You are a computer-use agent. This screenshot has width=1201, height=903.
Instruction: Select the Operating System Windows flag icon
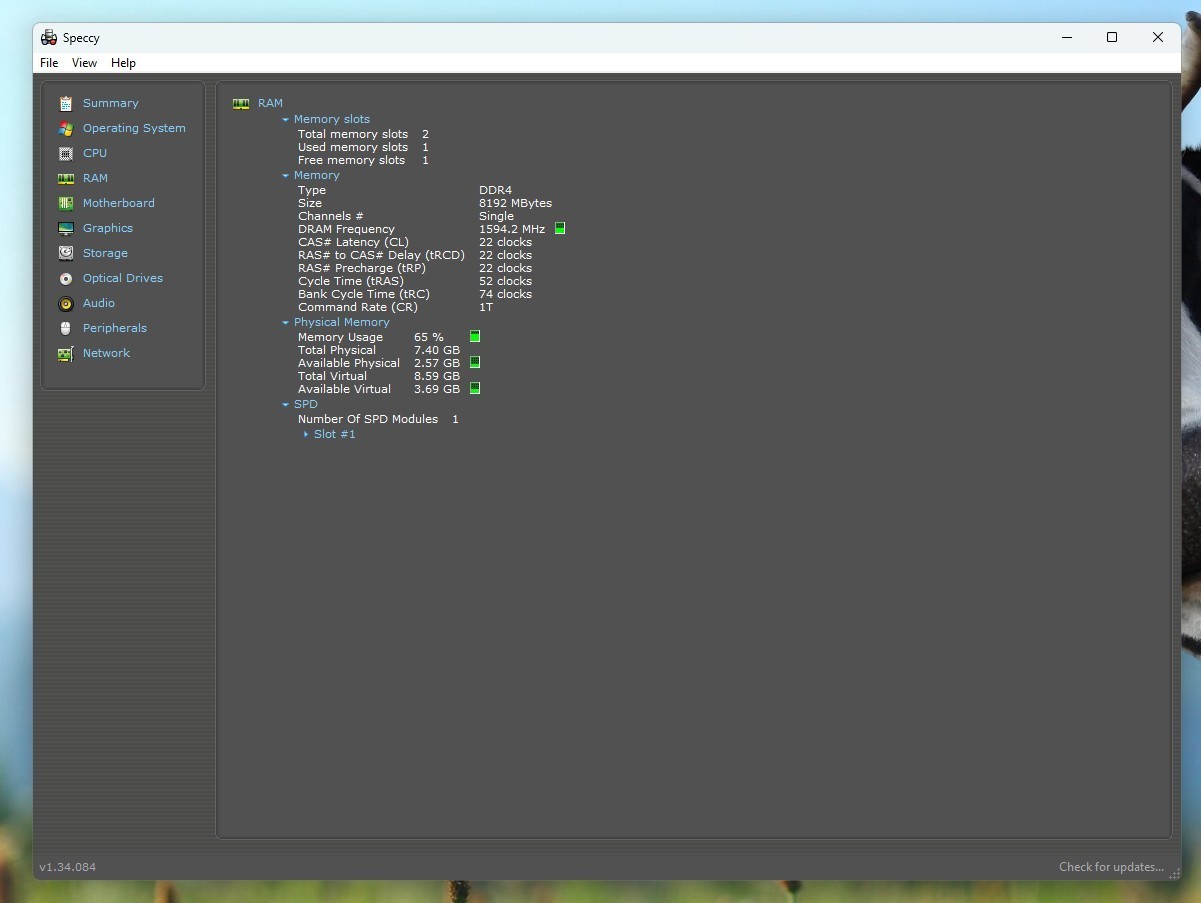pyautogui.click(x=66, y=128)
